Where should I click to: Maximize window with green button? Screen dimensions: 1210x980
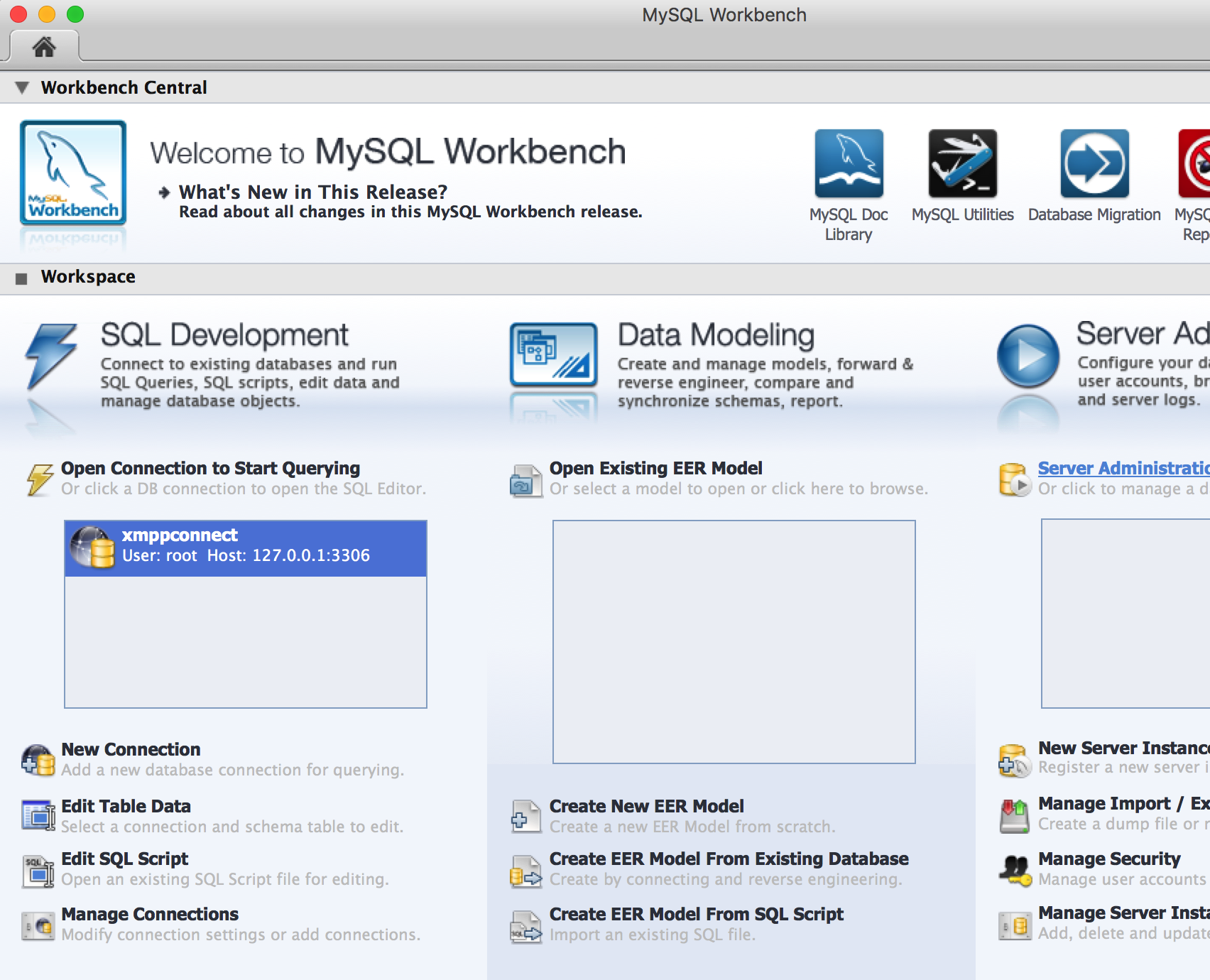click(x=75, y=14)
